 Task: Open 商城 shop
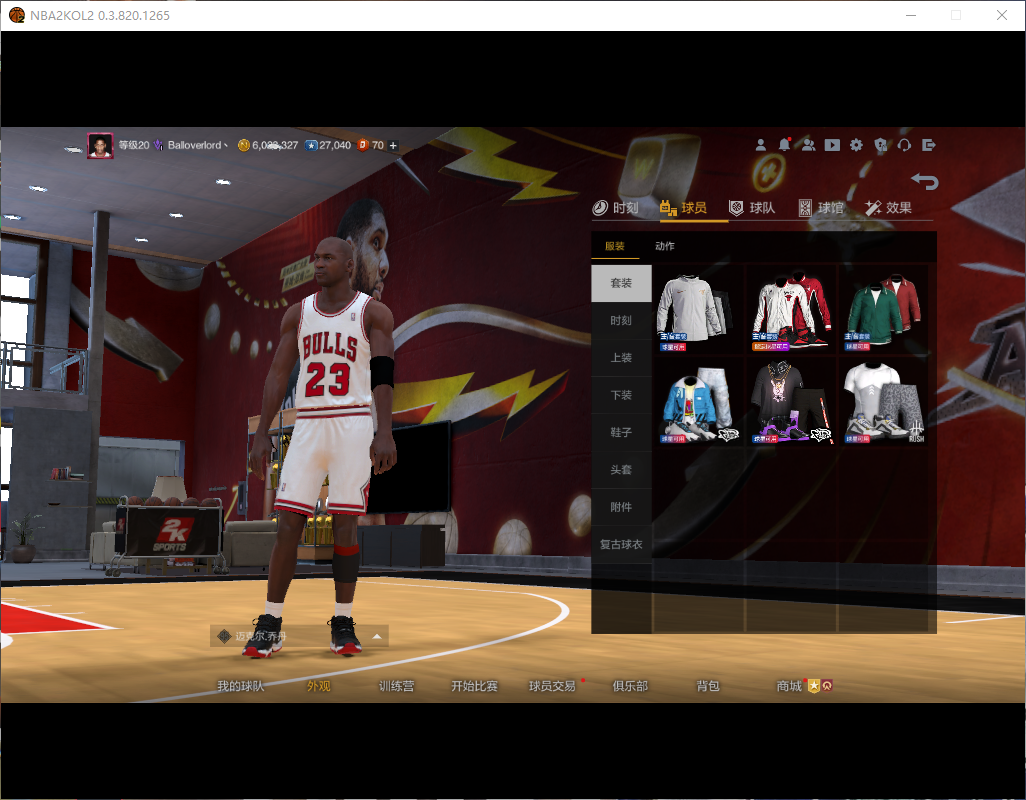coord(789,686)
